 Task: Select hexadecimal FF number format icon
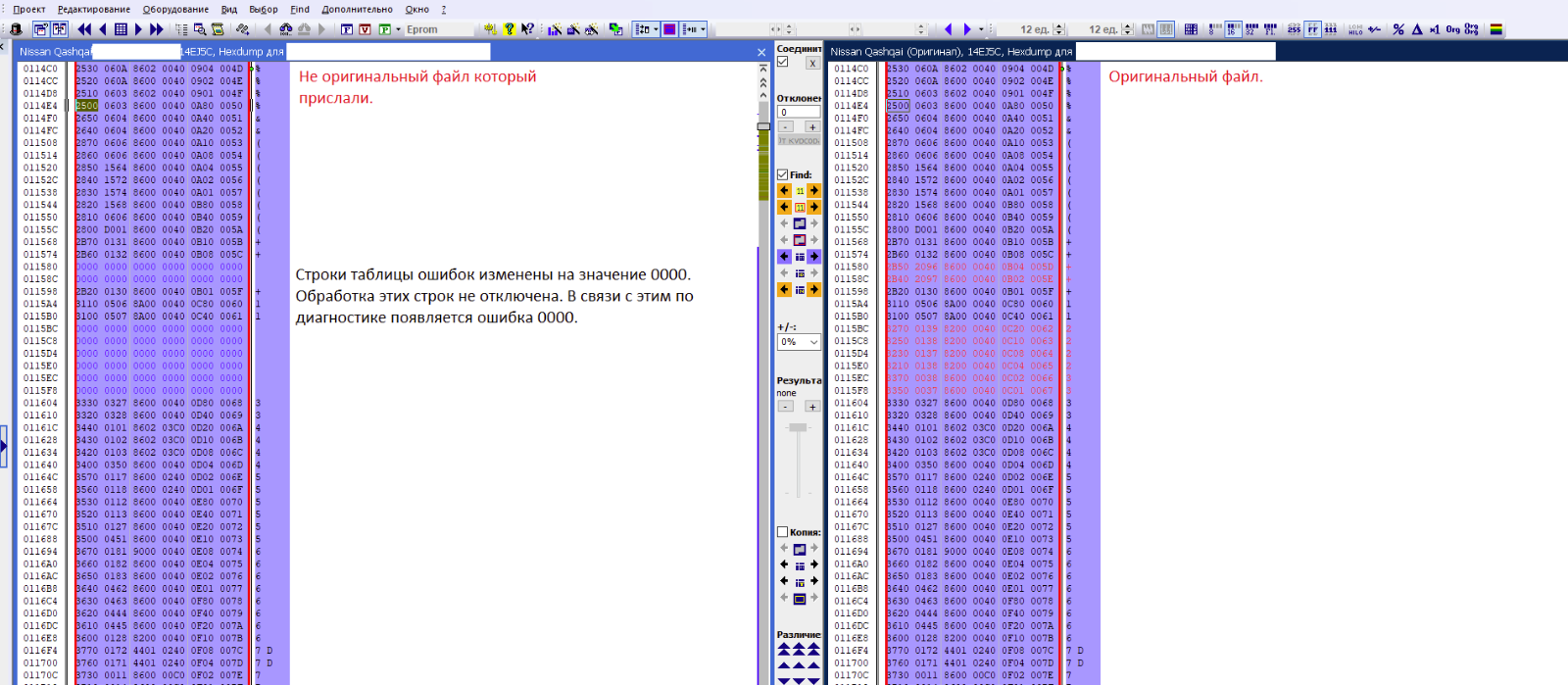pyautogui.click(x=1312, y=29)
